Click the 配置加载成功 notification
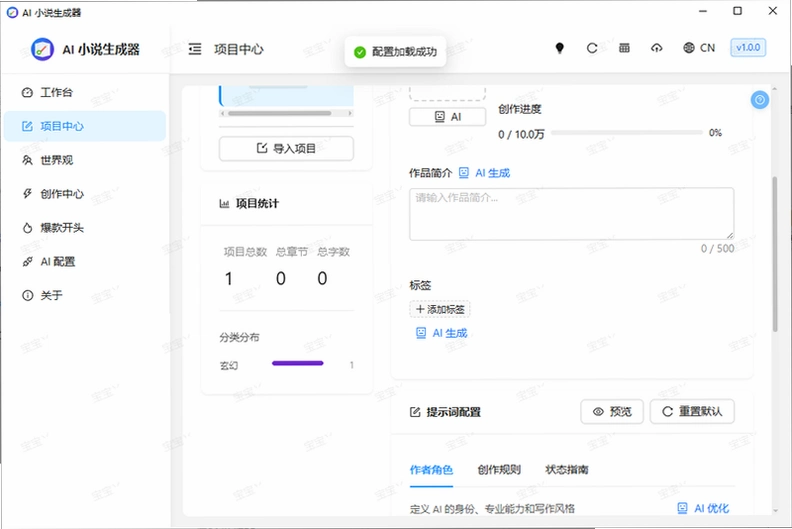This screenshot has width=792, height=529. point(395,52)
